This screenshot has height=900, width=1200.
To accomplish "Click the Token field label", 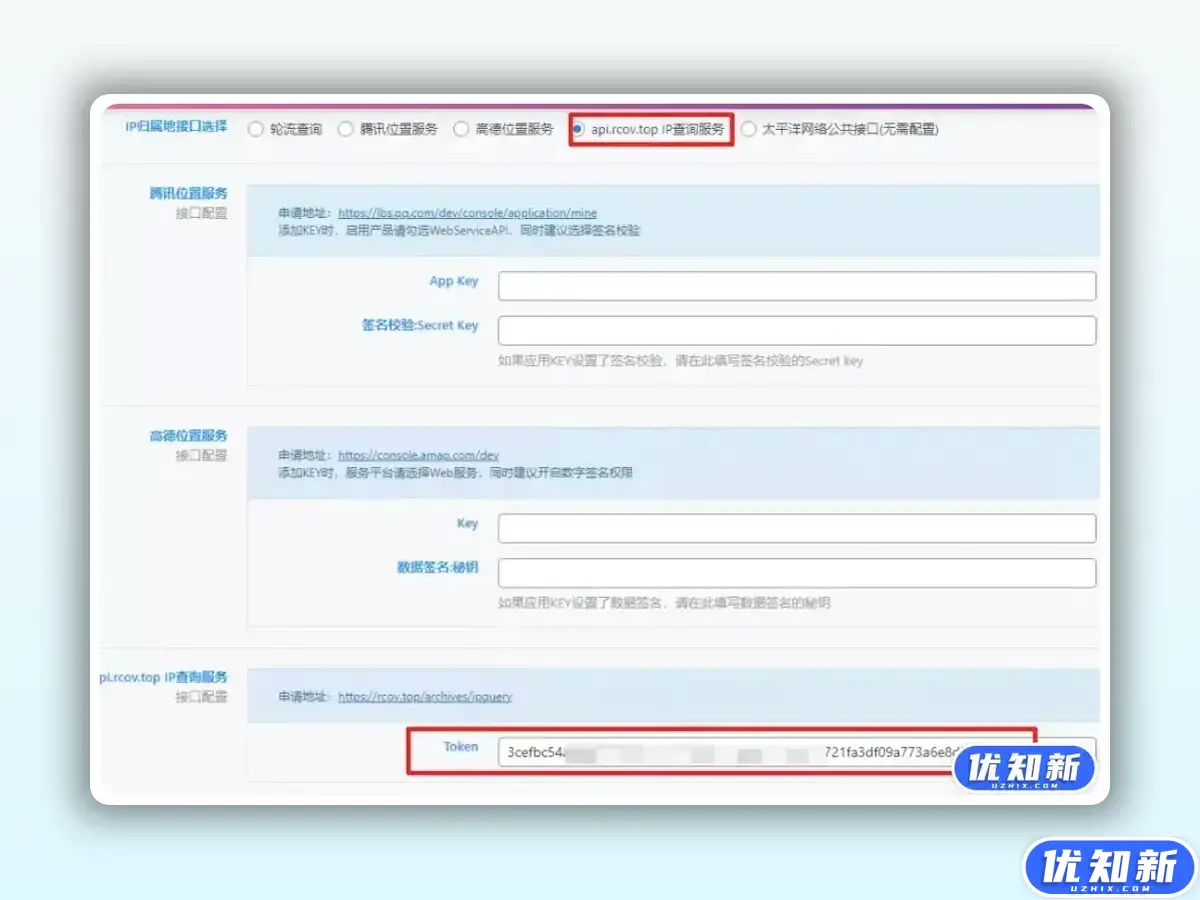I will 461,746.
